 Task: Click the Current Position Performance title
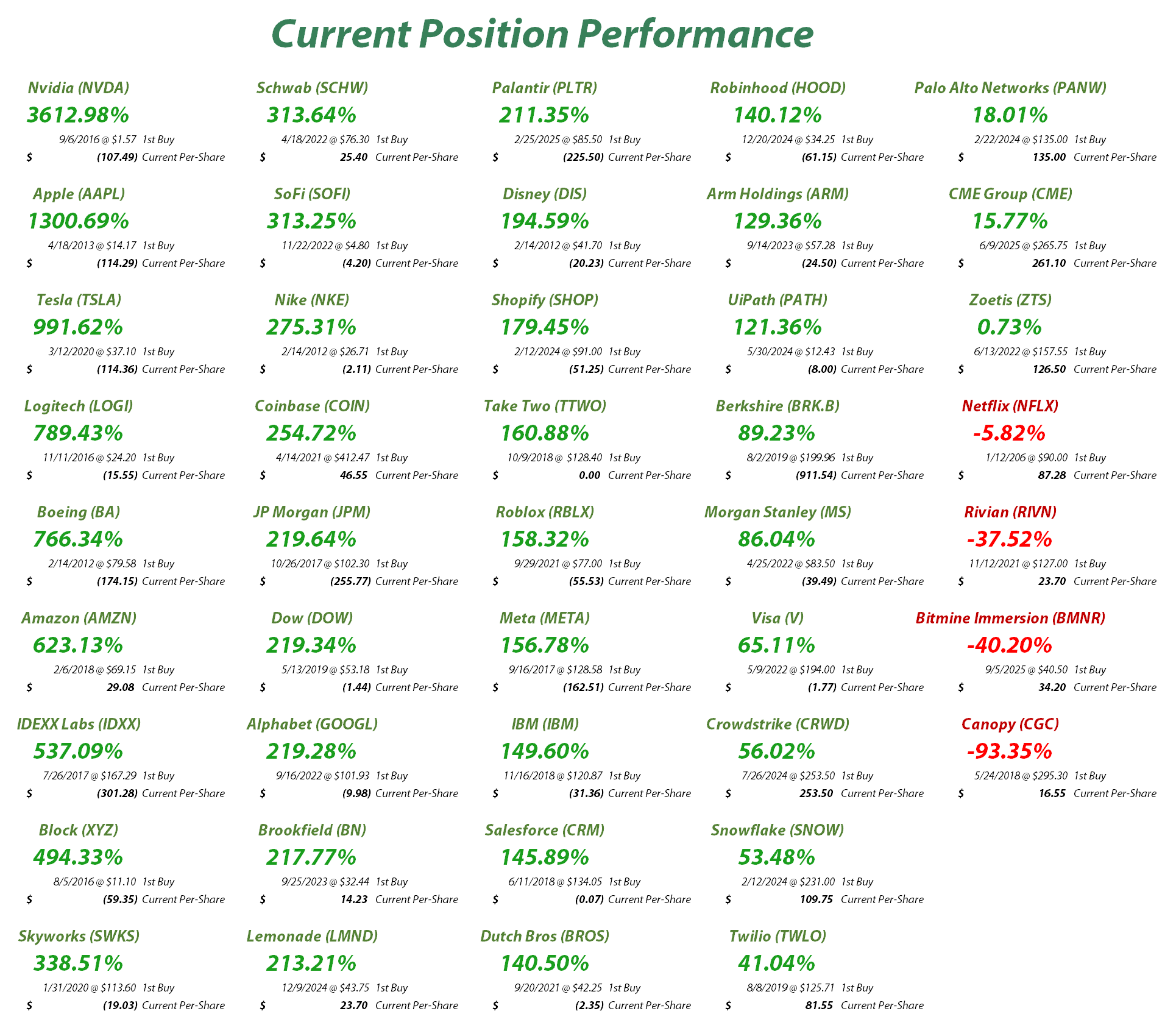click(542, 34)
